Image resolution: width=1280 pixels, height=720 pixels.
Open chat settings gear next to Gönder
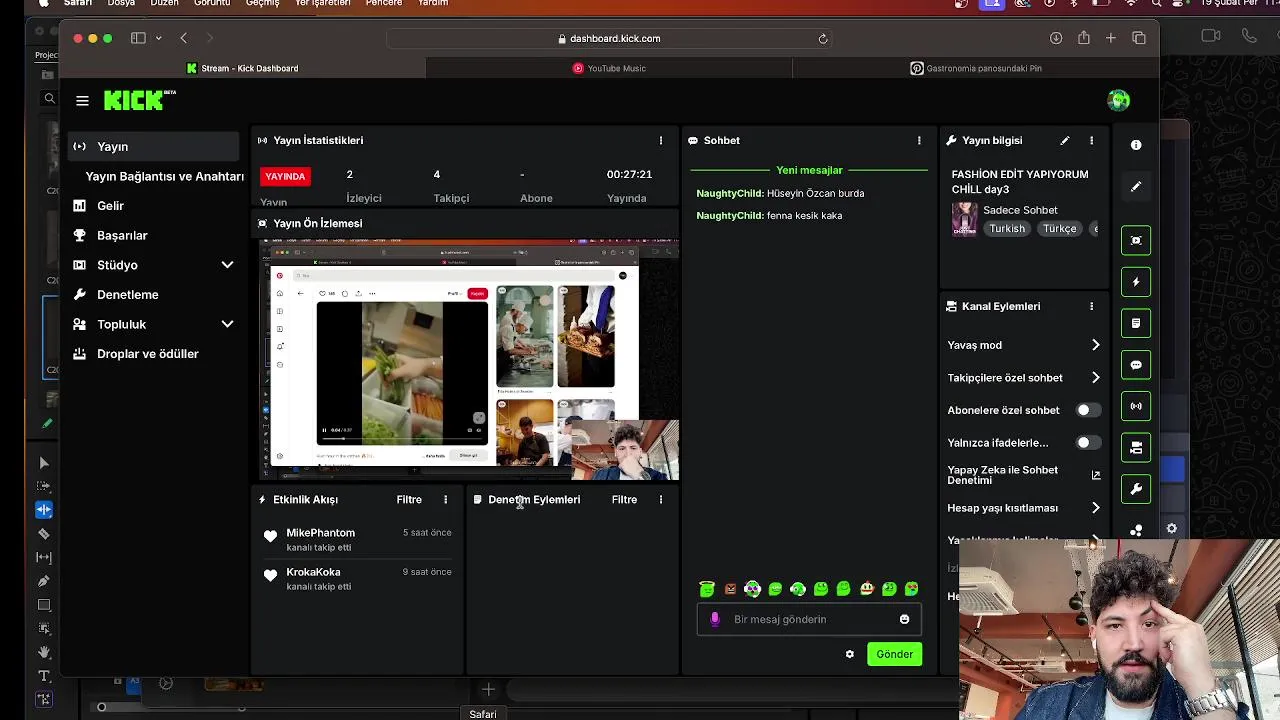pyautogui.click(x=850, y=654)
